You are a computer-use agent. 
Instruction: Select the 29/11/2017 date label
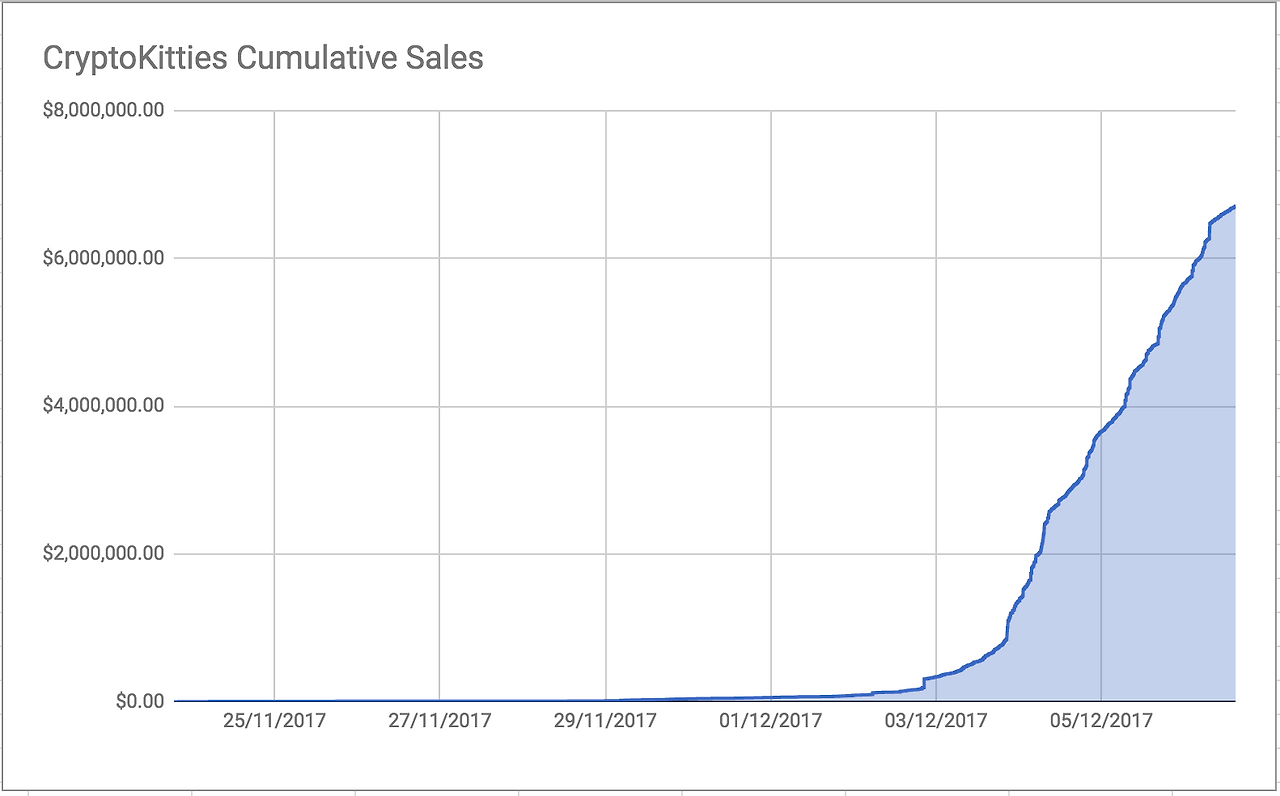pos(605,720)
